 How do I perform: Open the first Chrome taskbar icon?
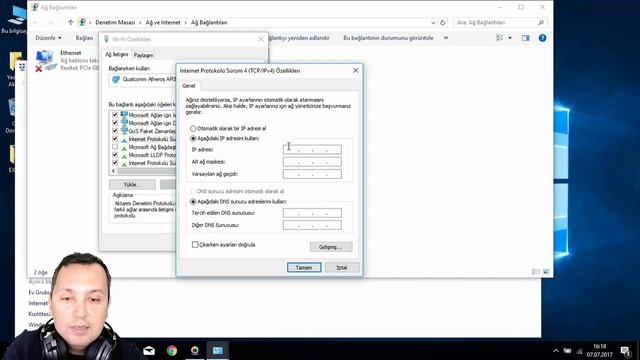172,350
